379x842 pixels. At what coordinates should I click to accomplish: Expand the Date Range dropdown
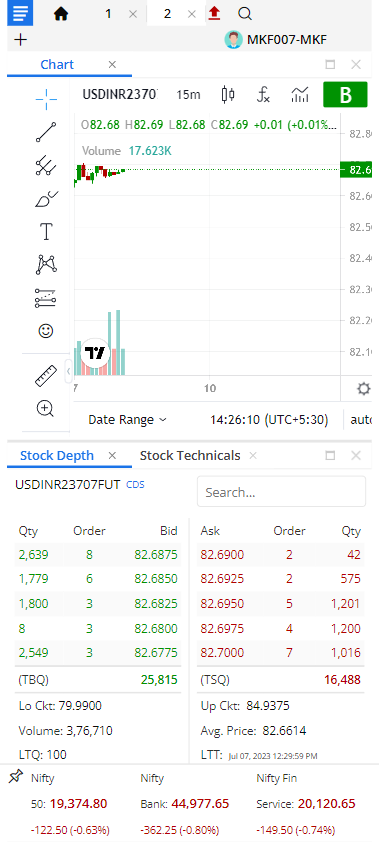[x=127, y=420]
